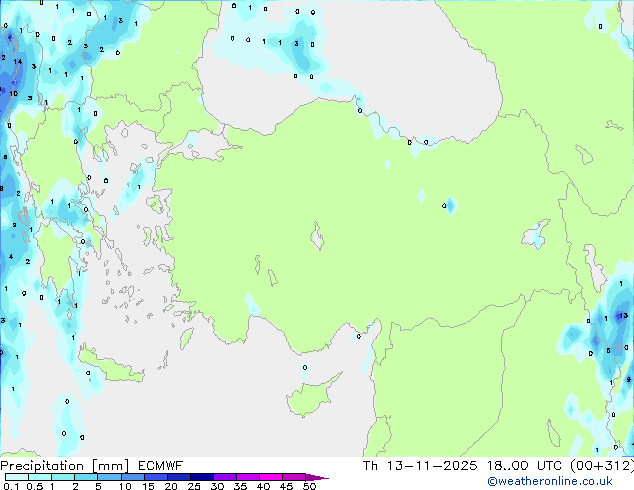Viewport: 634px width, 490px height.
Task: Click the map value '14' near the left edge
Action: coord(17,61)
